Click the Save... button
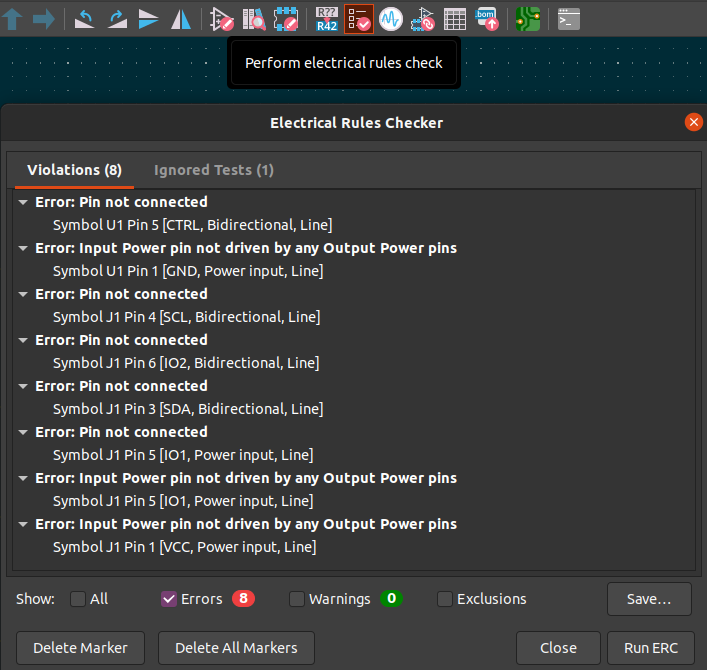Screen dimensions: 707x670 (649, 599)
